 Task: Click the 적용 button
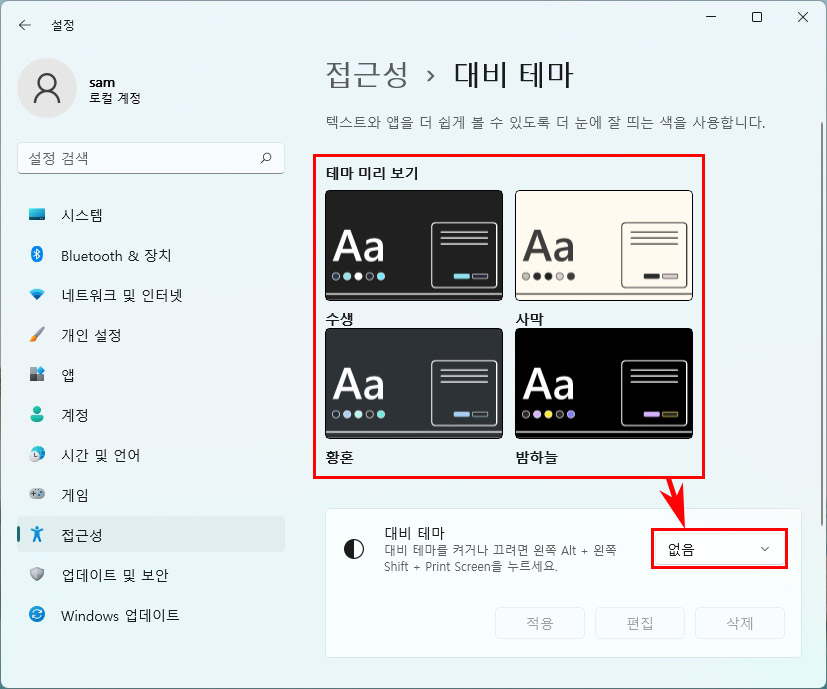[539, 622]
